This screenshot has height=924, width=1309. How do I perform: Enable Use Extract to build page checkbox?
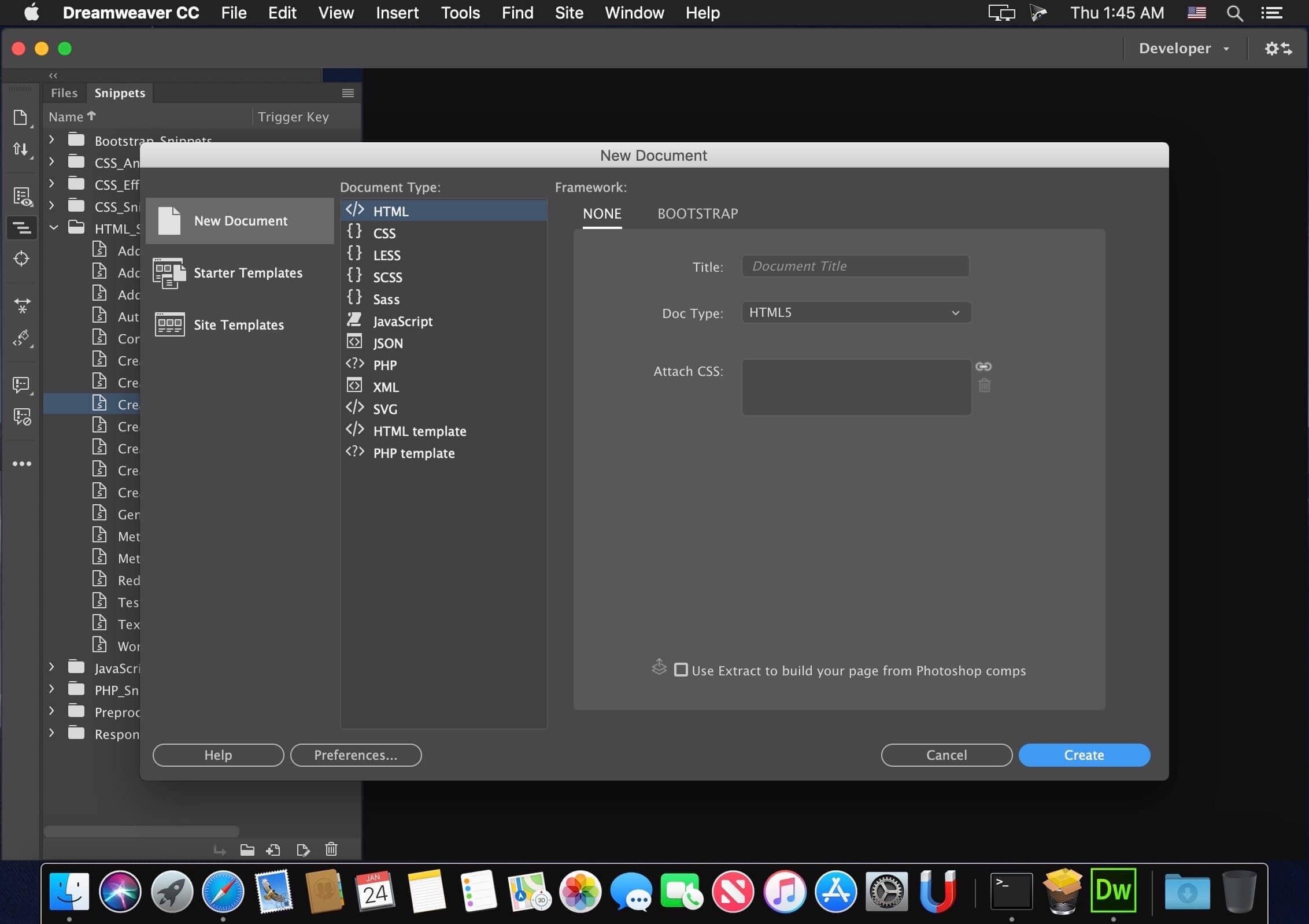pos(681,670)
